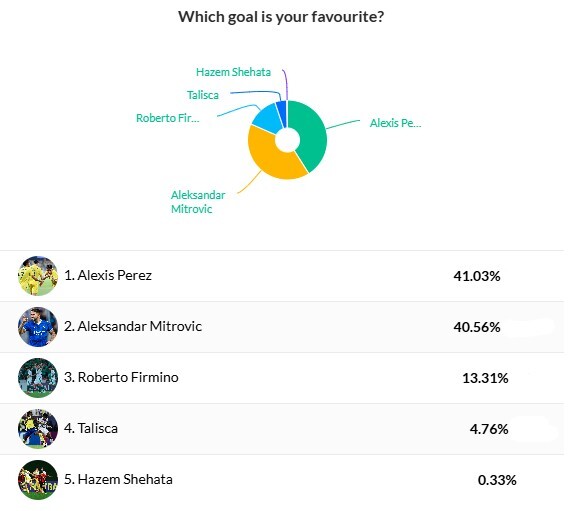Viewport: 572px width, 511px height.
Task: Click the 41.03% percentage value
Action: [477, 276]
